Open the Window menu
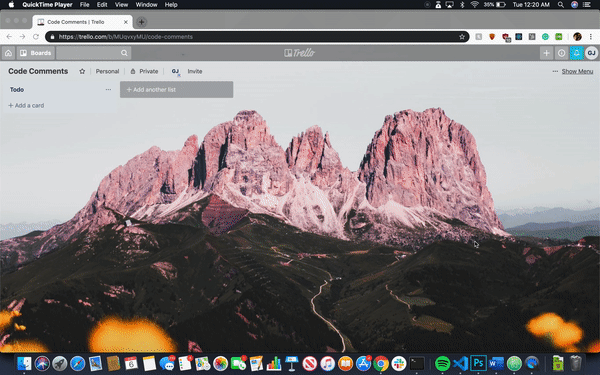This screenshot has width=600, height=375. (147, 5)
